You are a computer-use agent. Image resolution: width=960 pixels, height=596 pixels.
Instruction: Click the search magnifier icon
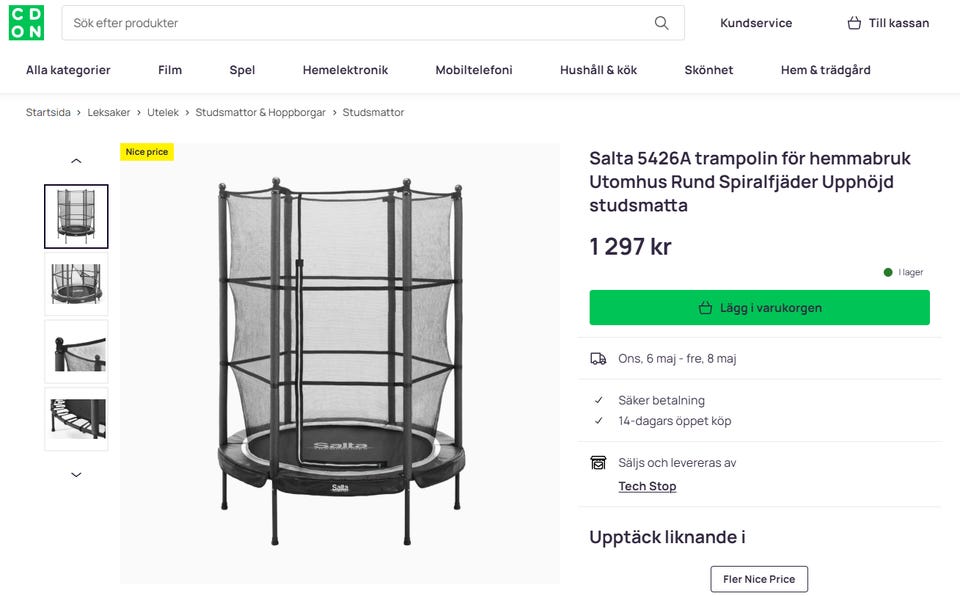pos(661,22)
